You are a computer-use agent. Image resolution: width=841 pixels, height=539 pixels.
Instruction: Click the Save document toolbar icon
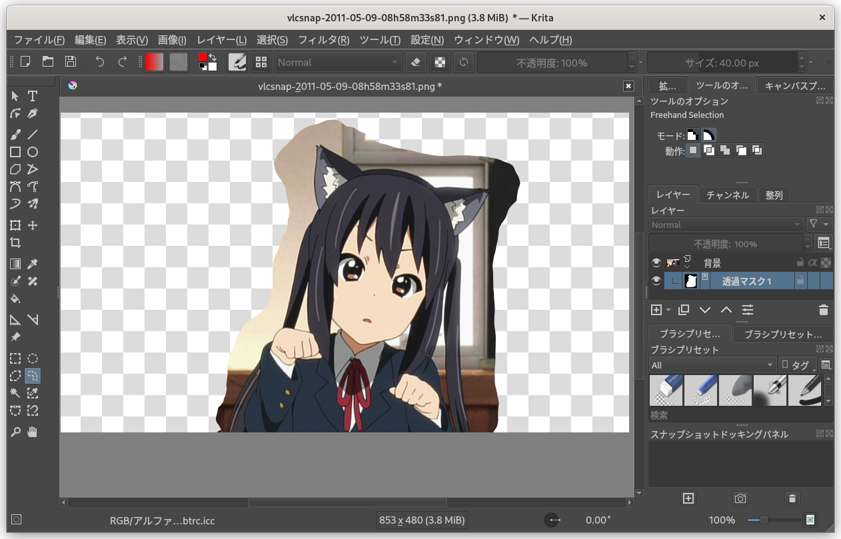70,62
